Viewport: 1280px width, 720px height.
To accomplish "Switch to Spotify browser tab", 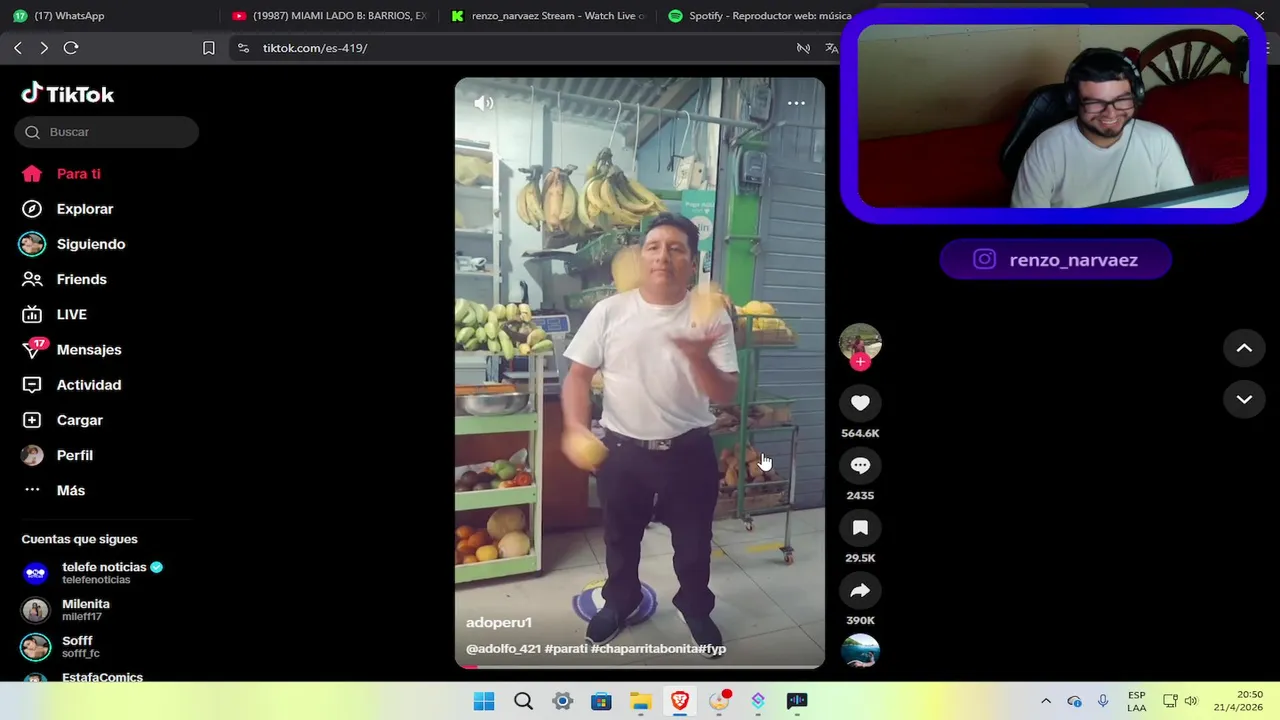I will click(x=760, y=16).
